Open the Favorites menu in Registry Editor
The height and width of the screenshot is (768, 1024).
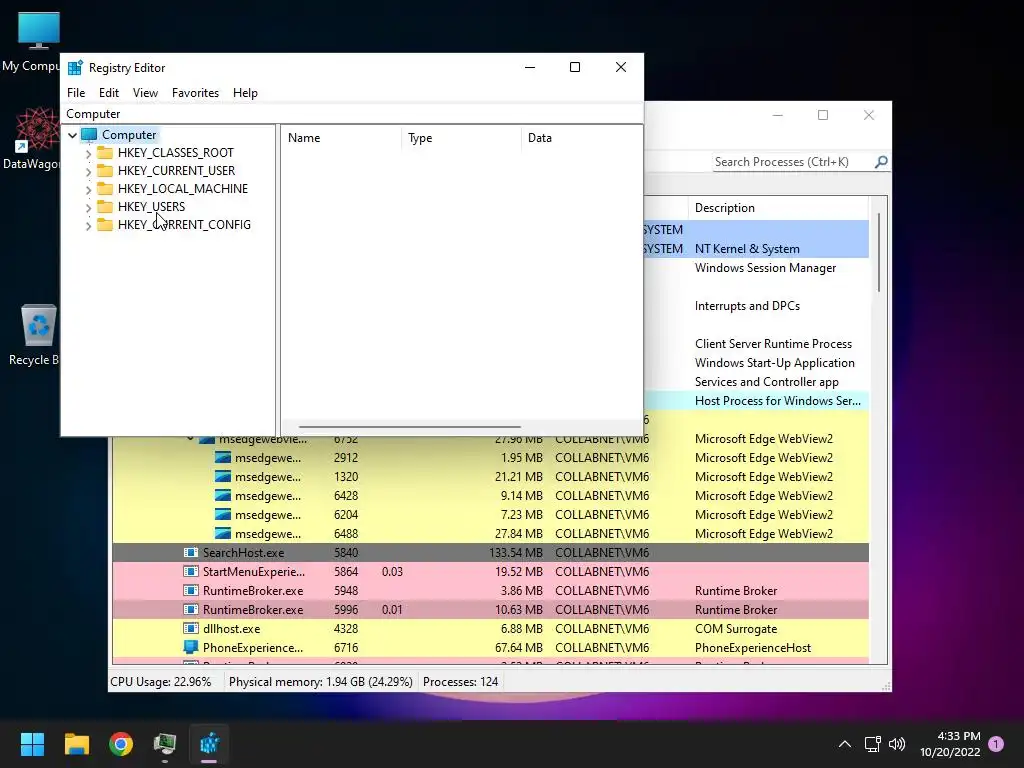coord(195,93)
